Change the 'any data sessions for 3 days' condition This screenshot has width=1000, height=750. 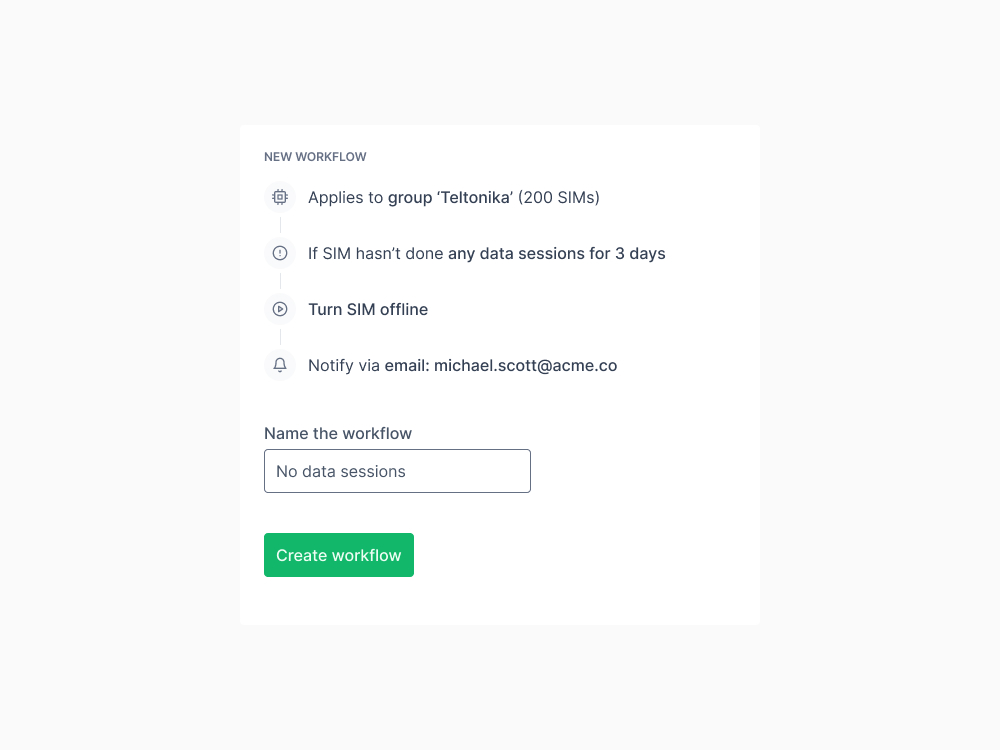556,253
